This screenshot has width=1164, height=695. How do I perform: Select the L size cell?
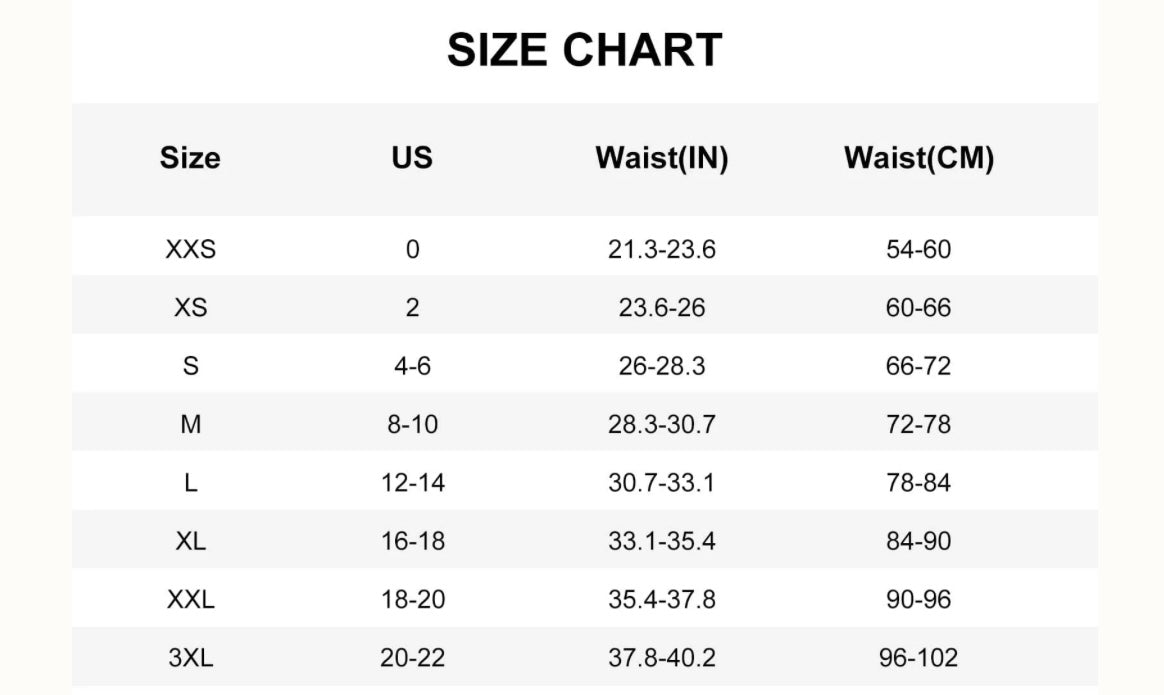(191, 483)
